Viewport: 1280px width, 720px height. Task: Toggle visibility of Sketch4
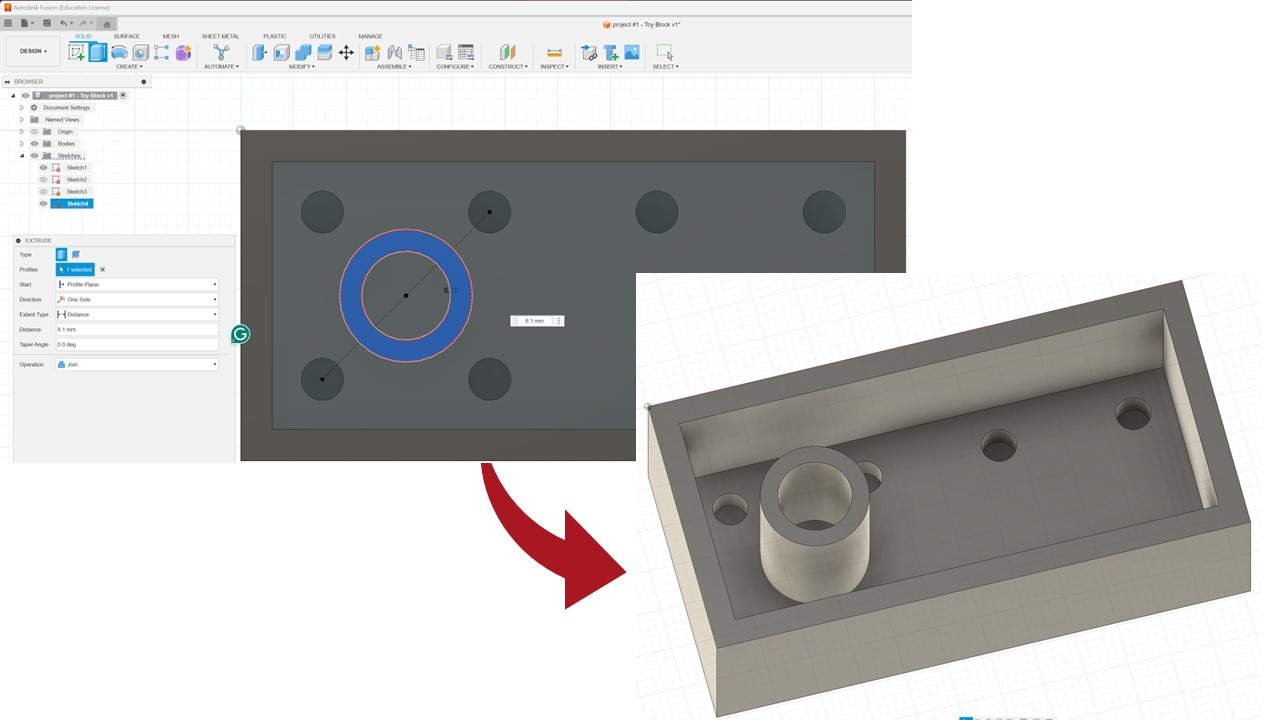43,204
